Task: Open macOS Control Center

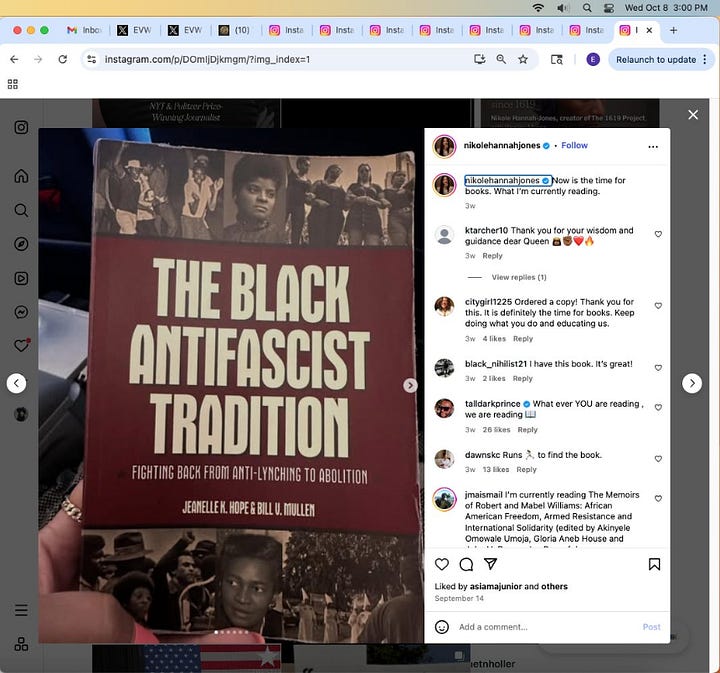Action: pyautogui.click(x=609, y=8)
